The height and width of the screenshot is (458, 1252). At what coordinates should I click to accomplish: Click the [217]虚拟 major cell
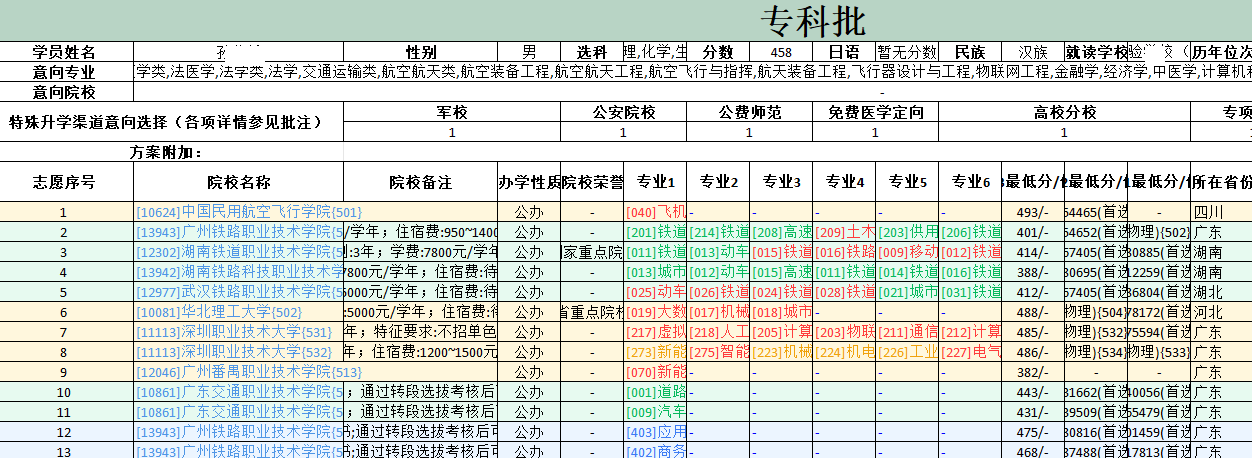(x=655, y=332)
